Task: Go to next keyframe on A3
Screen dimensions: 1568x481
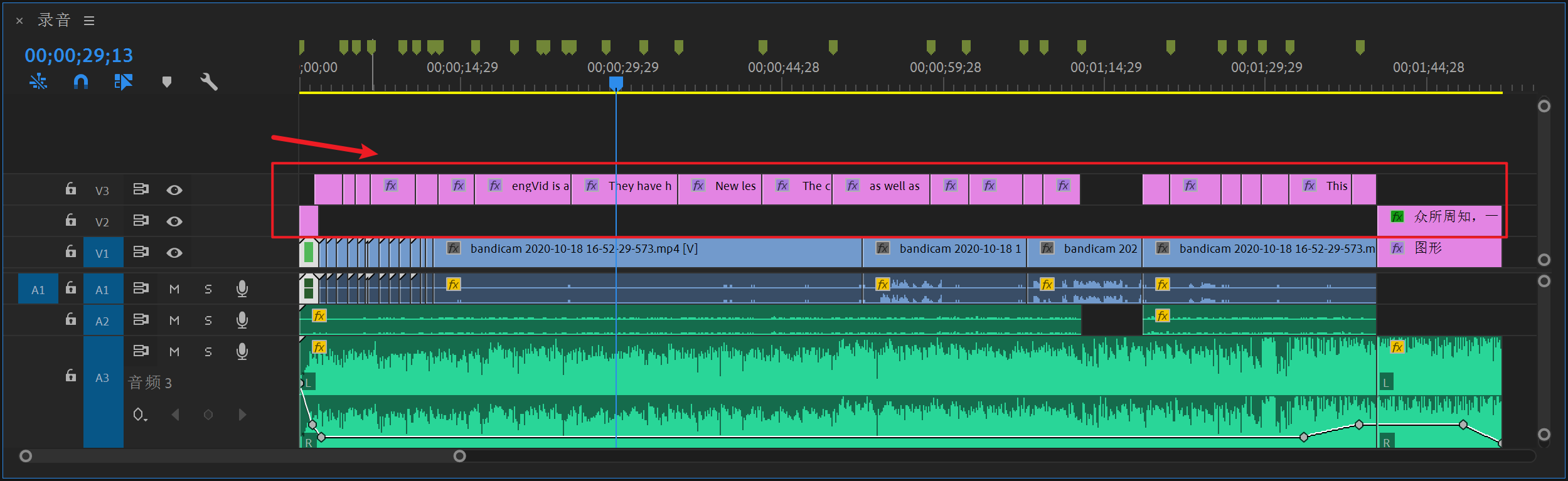Action: point(242,415)
